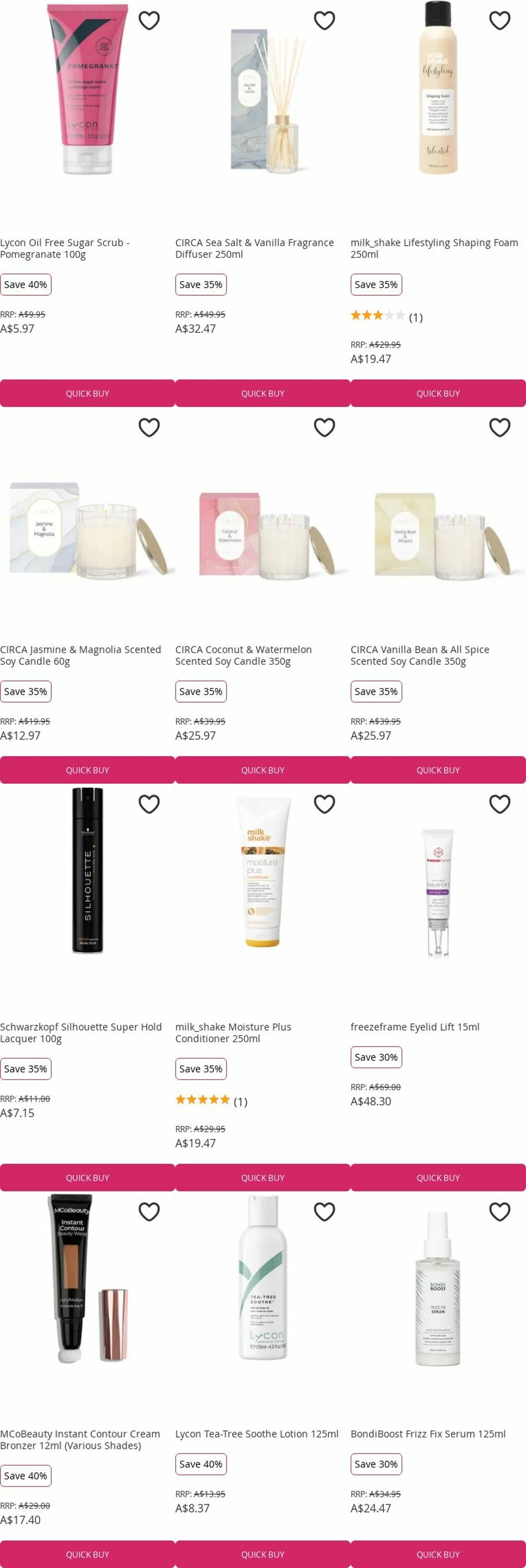Heart icon on BondiBoost Frizz Fix Serum

(x=500, y=1212)
